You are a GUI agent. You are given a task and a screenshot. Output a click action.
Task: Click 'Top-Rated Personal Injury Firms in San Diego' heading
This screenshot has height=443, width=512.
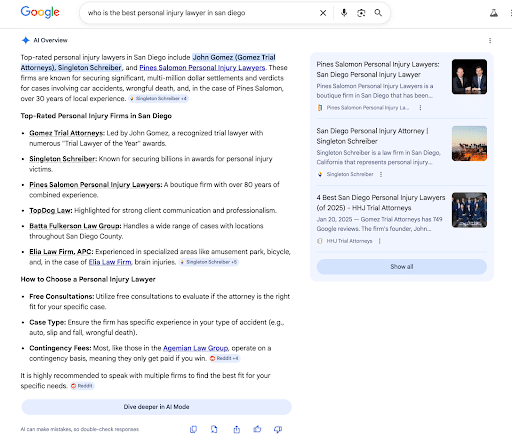tap(96, 116)
